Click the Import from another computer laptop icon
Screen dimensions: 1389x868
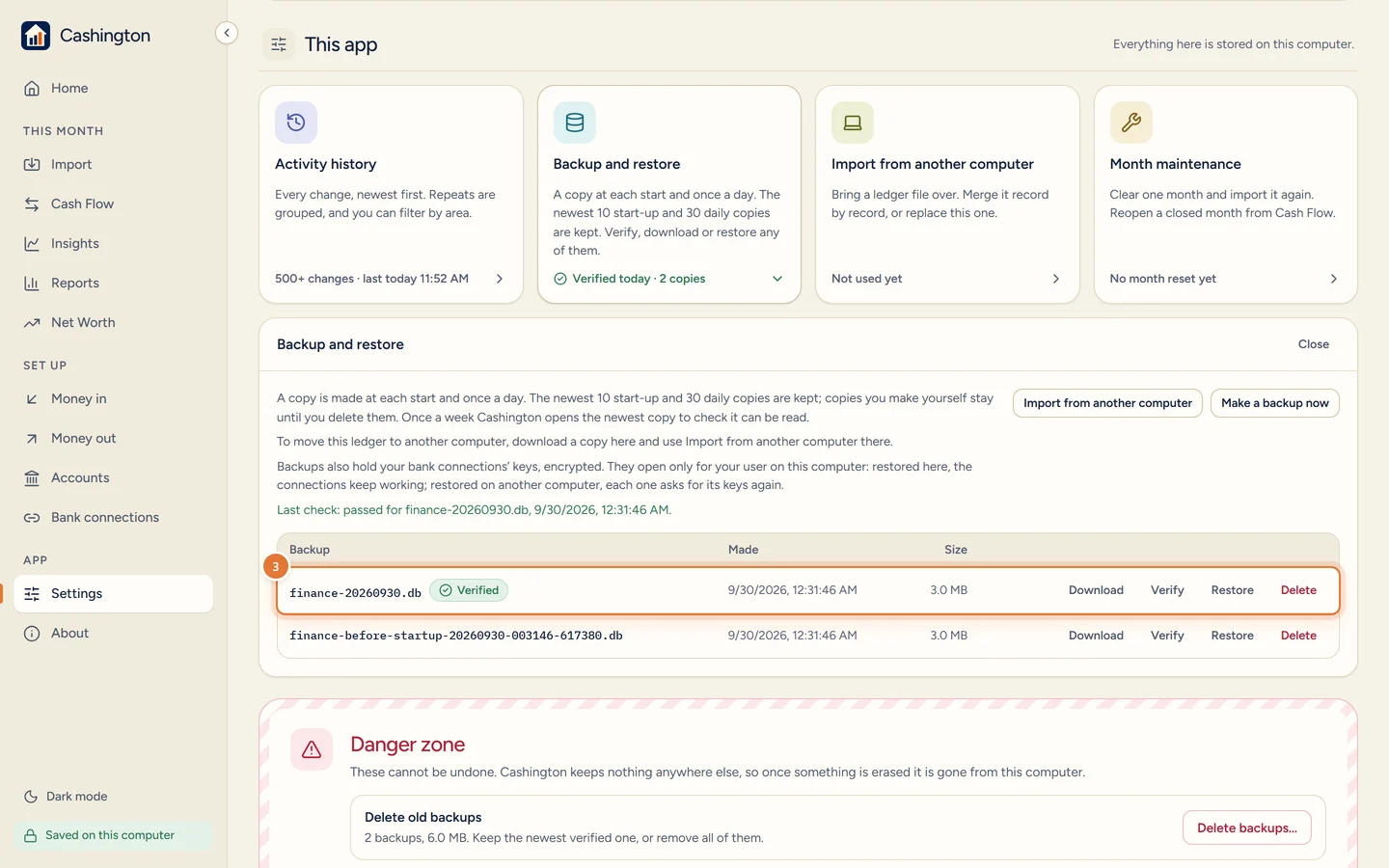coord(853,122)
